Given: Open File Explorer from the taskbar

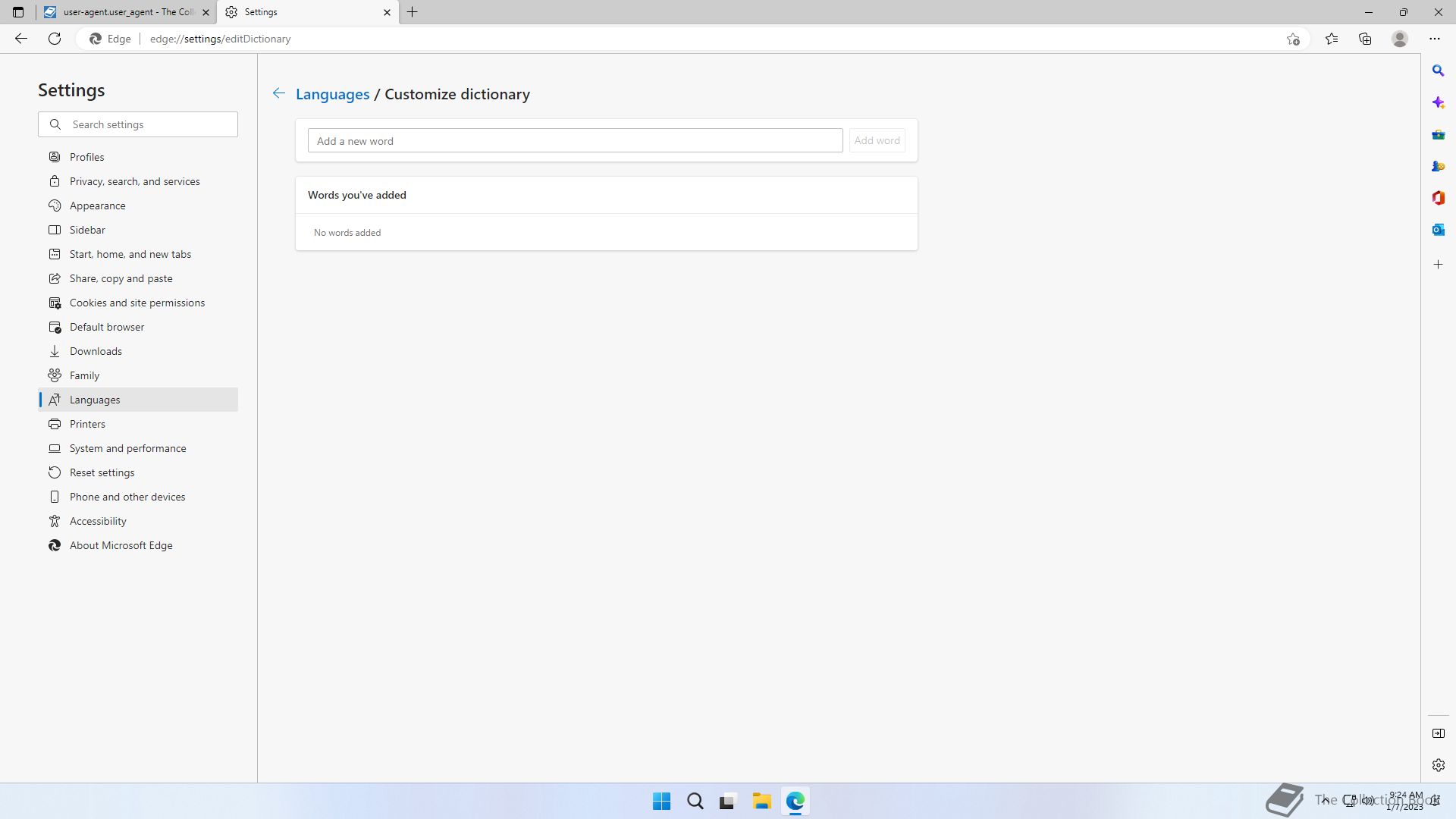Looking at the screenshot, I should (x=761, y=801).
